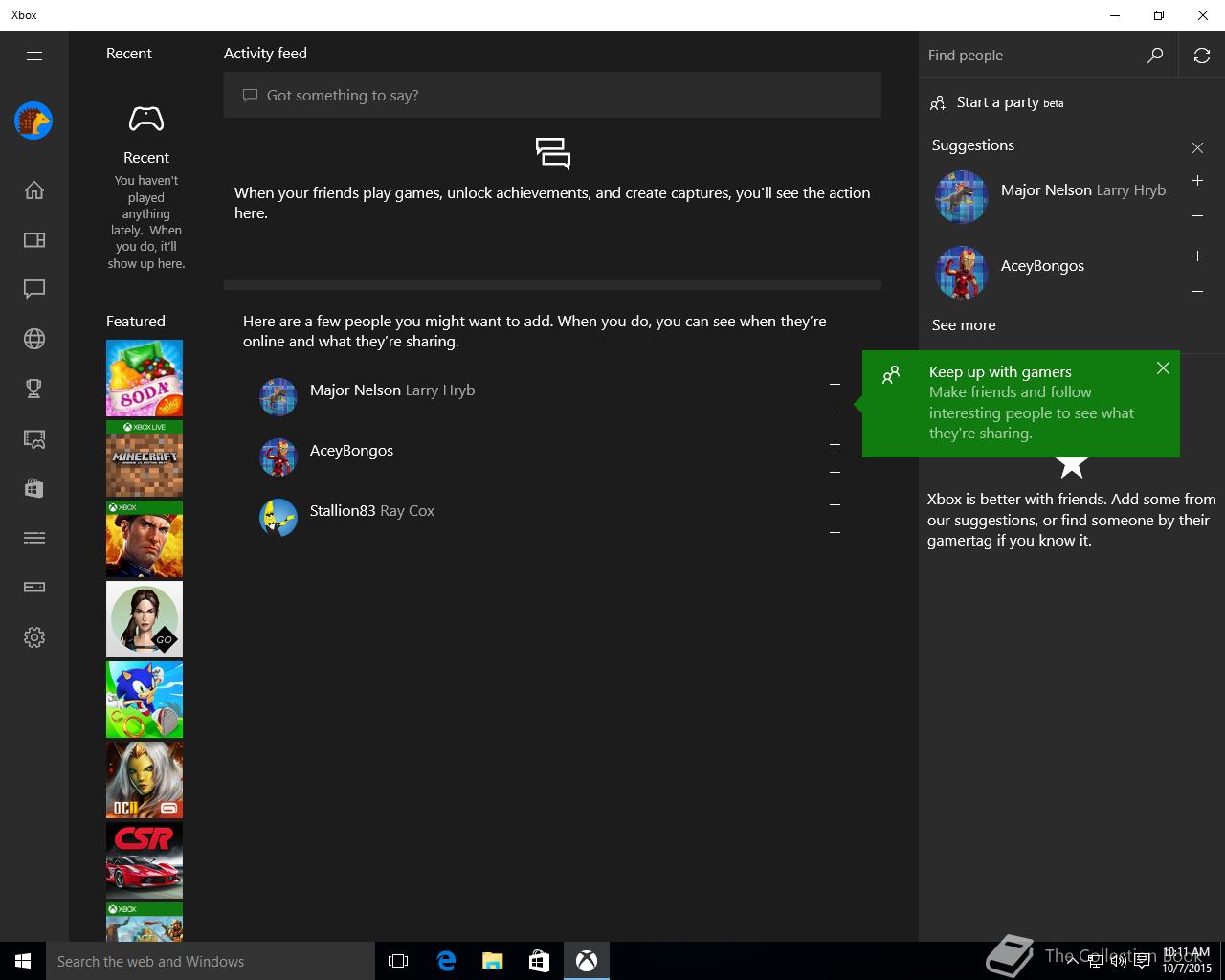Screen dimensions: 1225x980
Task: Click the Recent controller icon
Action: [x=146, y=120]
